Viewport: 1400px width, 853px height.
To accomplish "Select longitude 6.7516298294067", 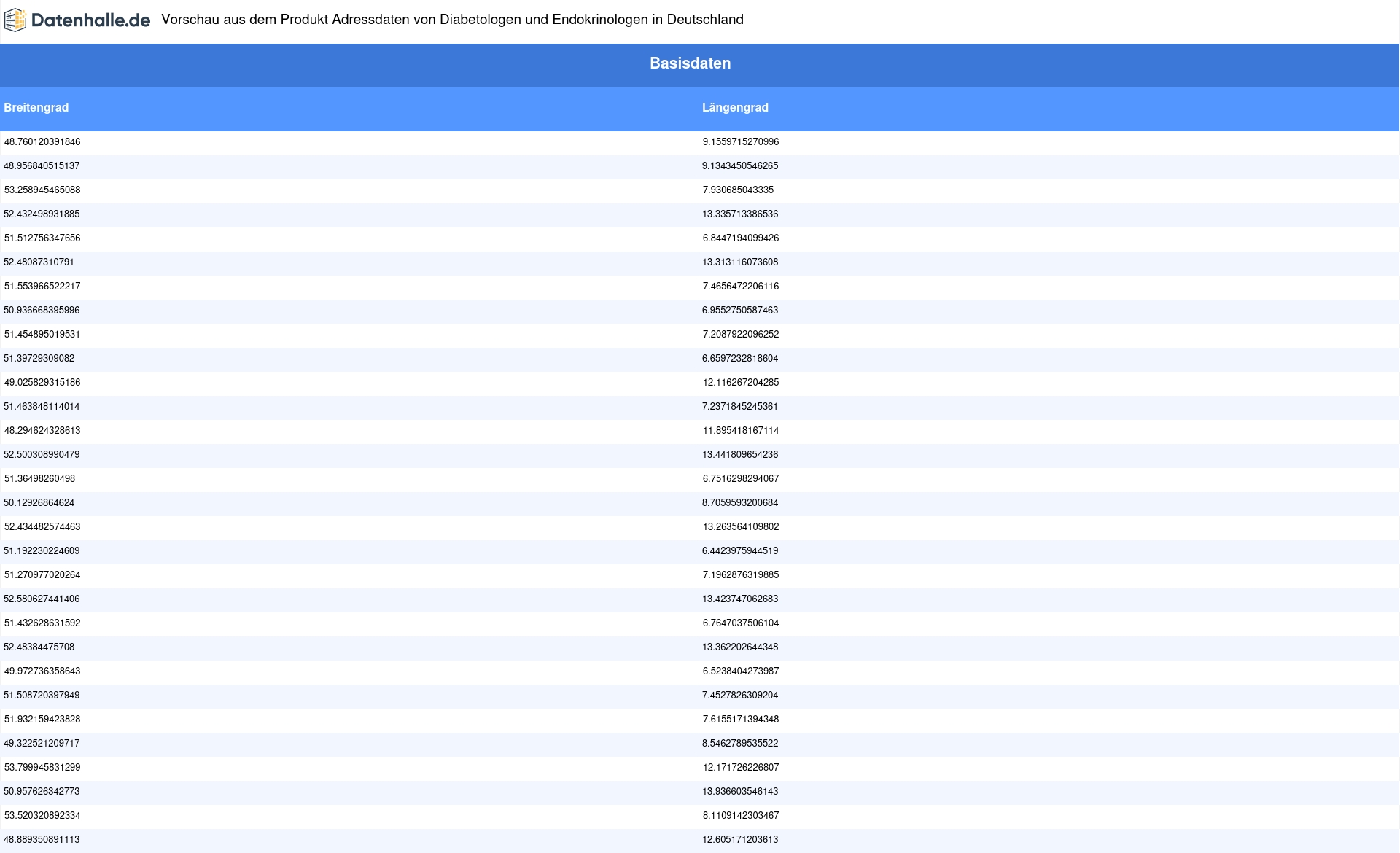I will pyautogui.click(x=740, y=479).
